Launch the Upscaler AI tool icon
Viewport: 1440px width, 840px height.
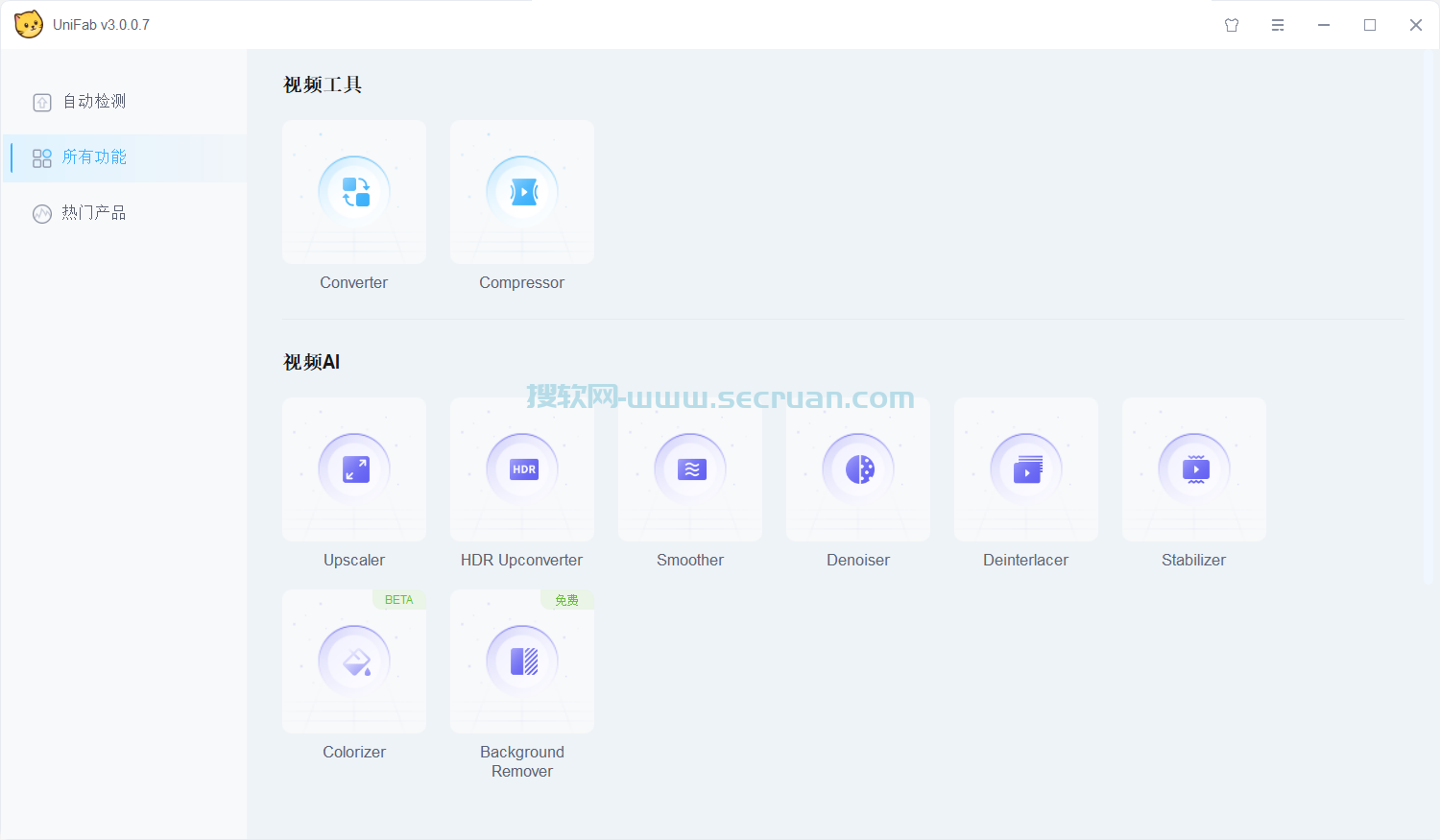tap(354, 469)
